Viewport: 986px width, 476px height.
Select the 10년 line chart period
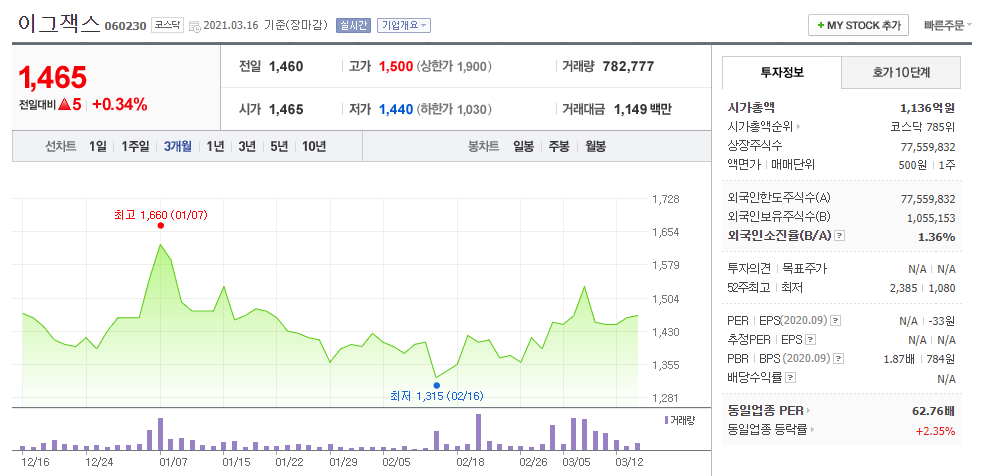pyautogui.click(x=314, y=147)
